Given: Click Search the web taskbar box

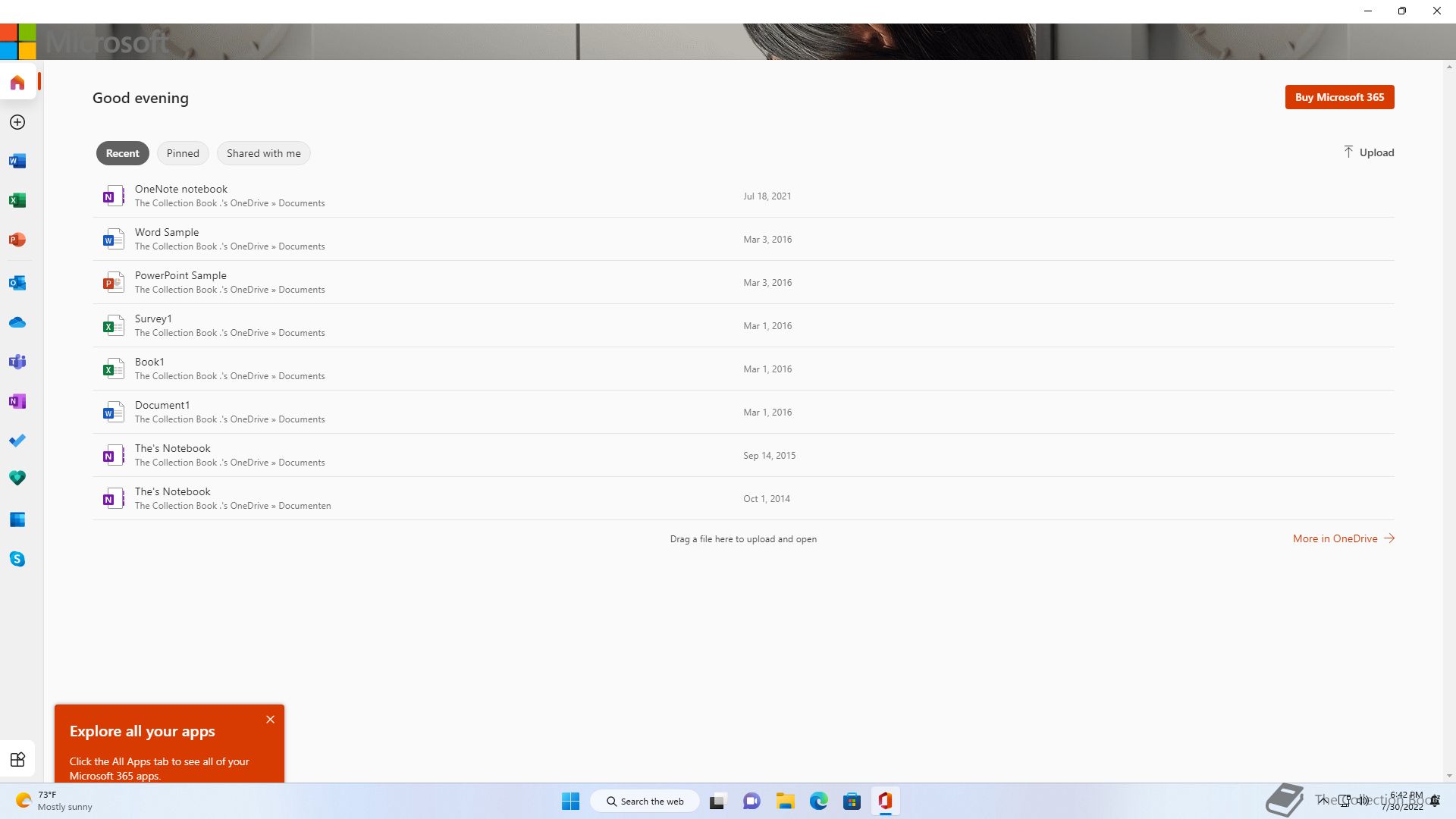Looking at the screenshot, I should click(645, 801).
